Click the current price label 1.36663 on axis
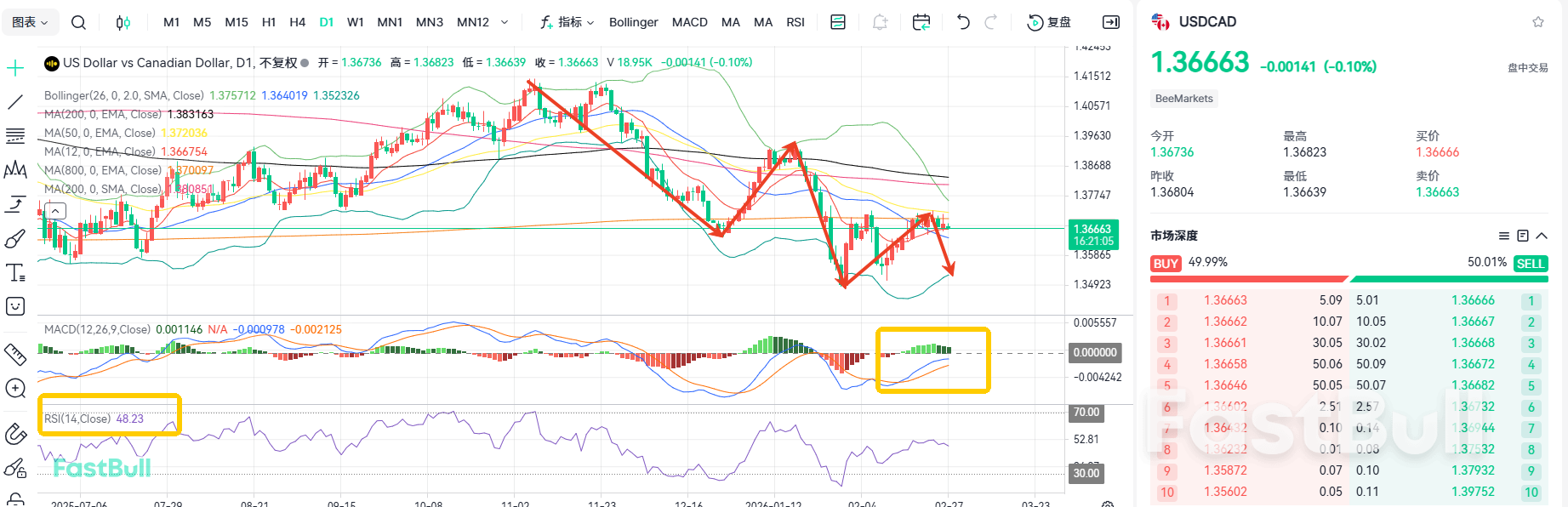Screen dimensions: 1568x507 coord(1092,229)
